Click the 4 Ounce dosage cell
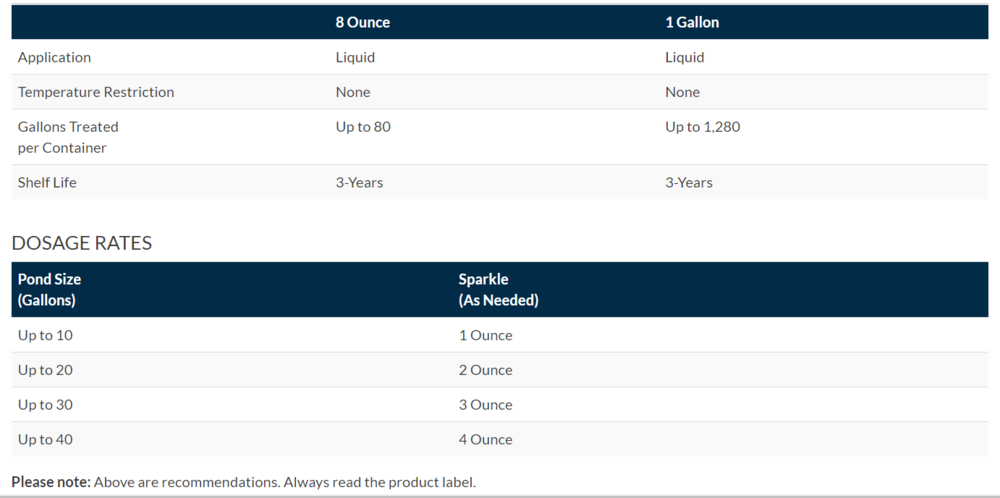Screen dimensions: 1000x498 click(485, 440)
